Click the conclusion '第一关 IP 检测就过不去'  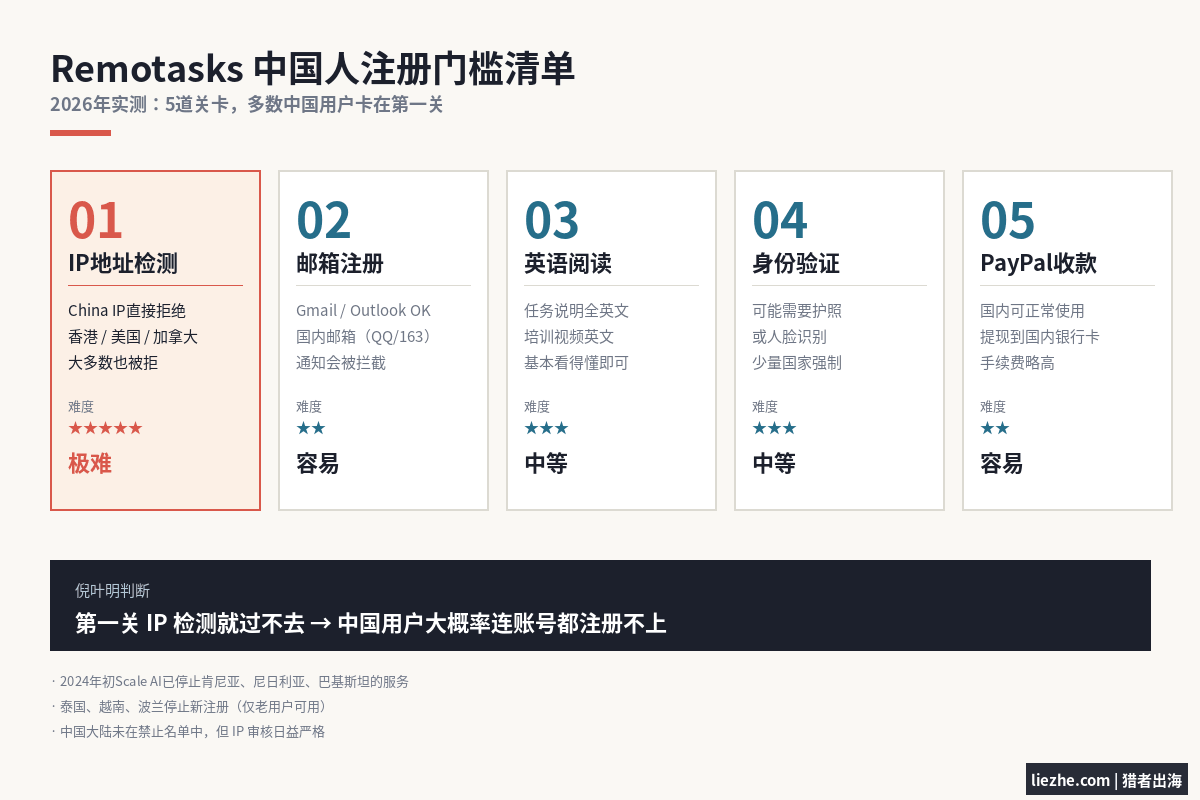click(x=190, y=624)
